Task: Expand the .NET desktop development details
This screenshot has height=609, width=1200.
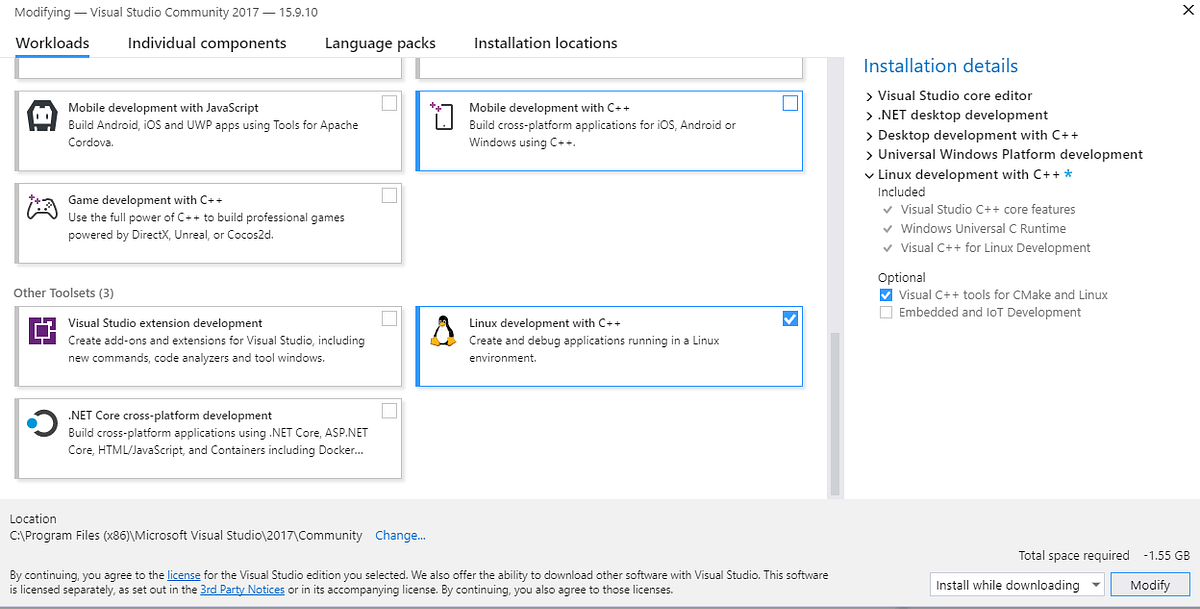Action: (x=868, y=115)
